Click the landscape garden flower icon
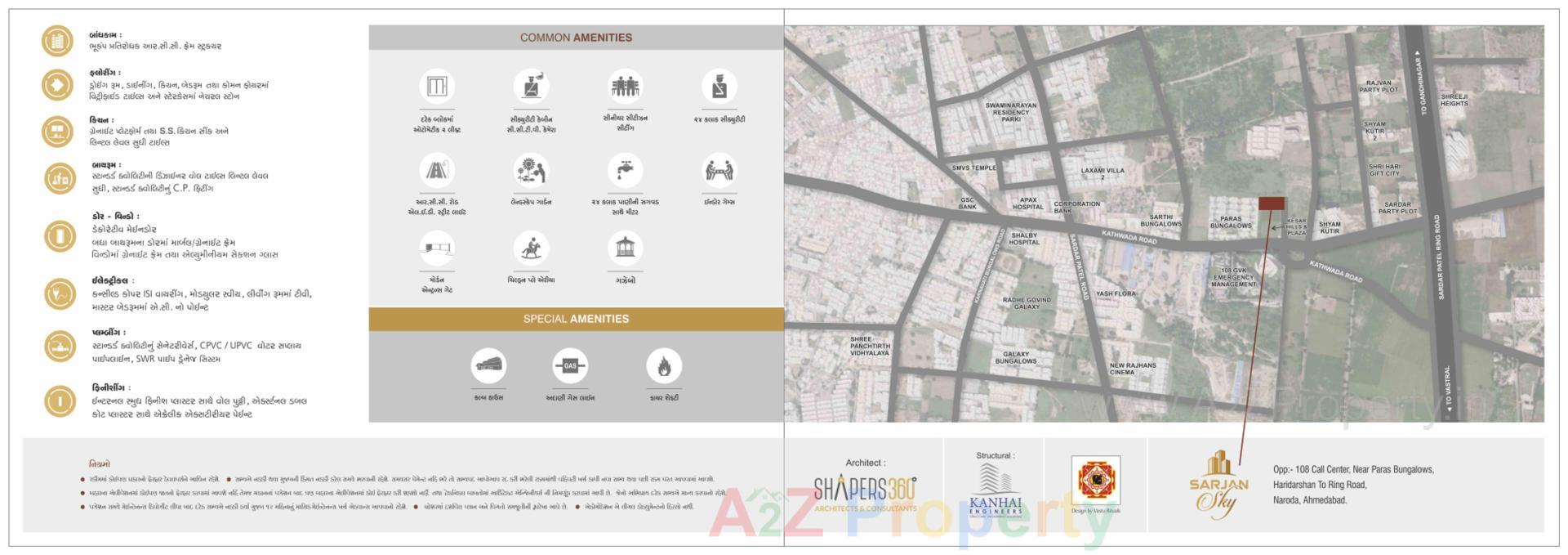Screen dimensions: 1568x555 (531, 171)
